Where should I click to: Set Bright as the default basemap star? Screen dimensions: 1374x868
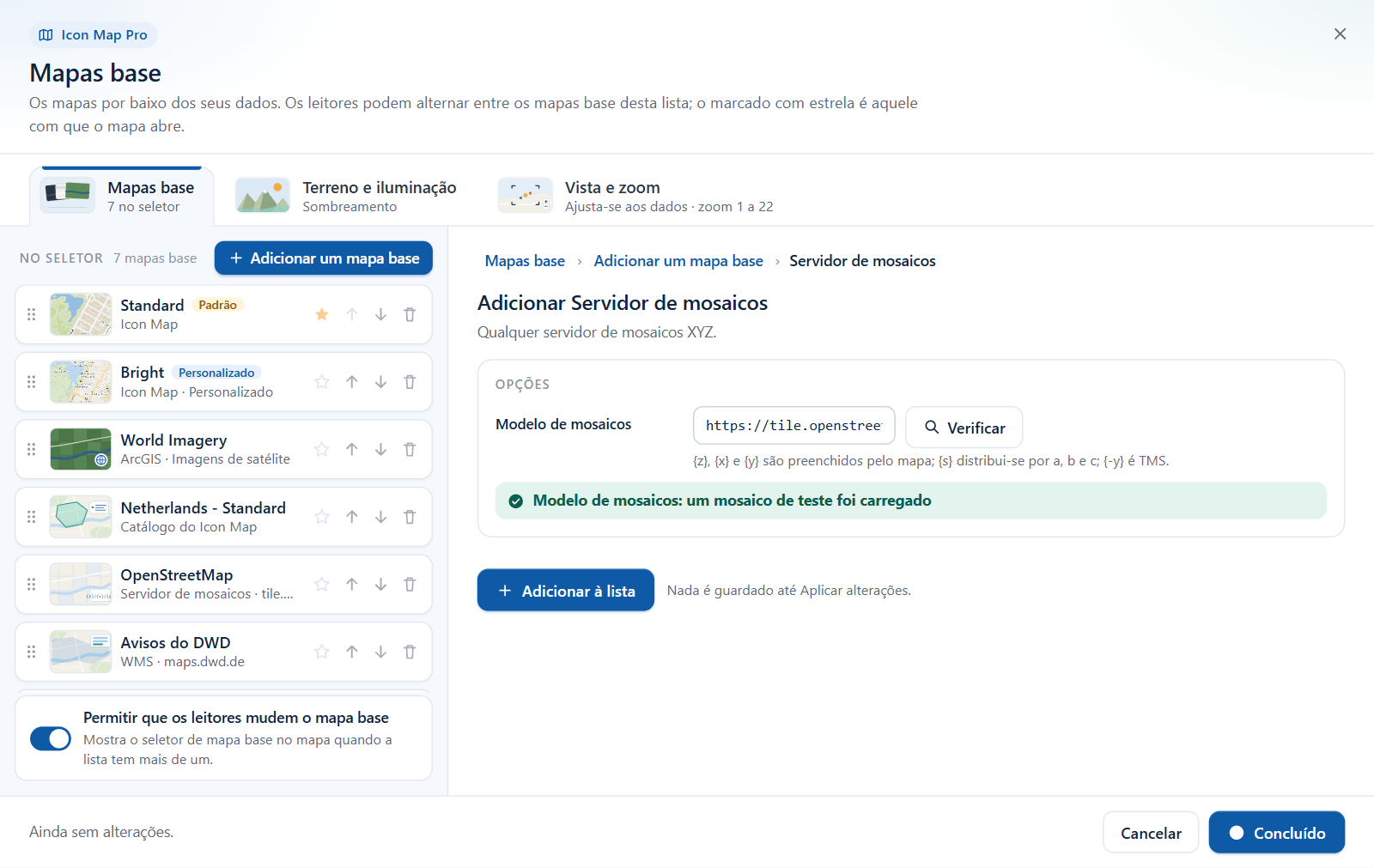pyautogui.click(x=322, y=382)
